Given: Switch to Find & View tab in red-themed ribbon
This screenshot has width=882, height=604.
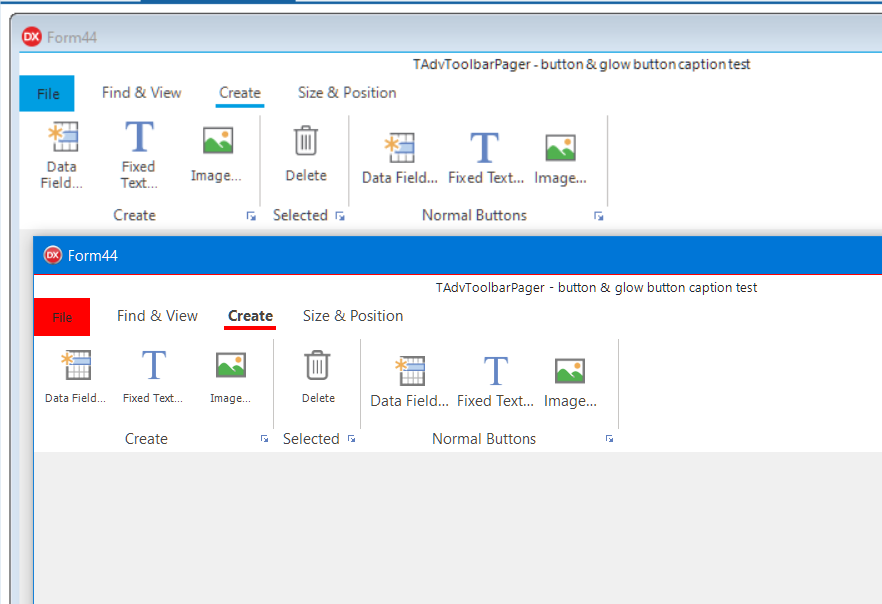Looking at the screenshot, I should click(158, 316).
